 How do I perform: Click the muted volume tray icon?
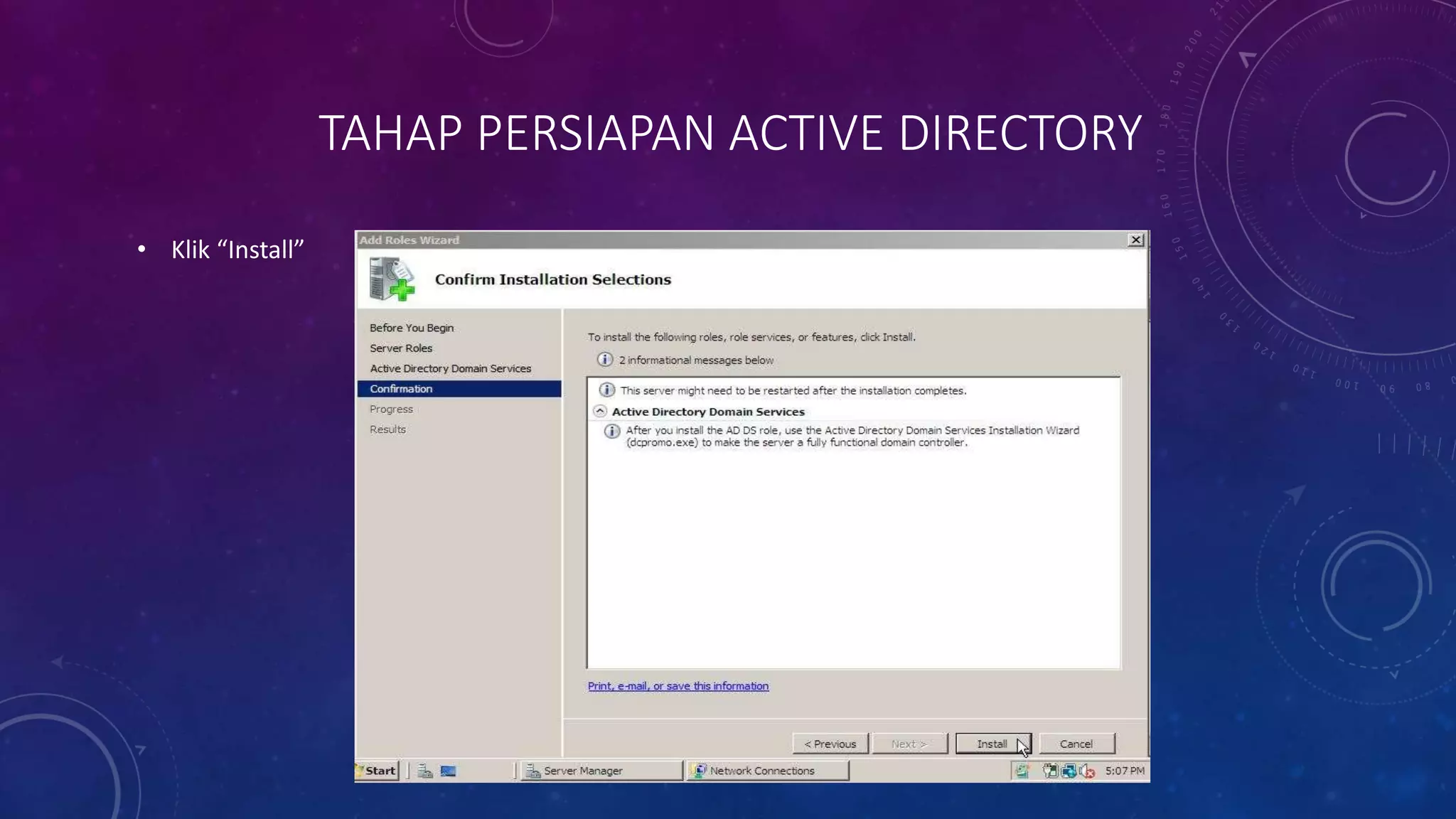point(1087,771)
